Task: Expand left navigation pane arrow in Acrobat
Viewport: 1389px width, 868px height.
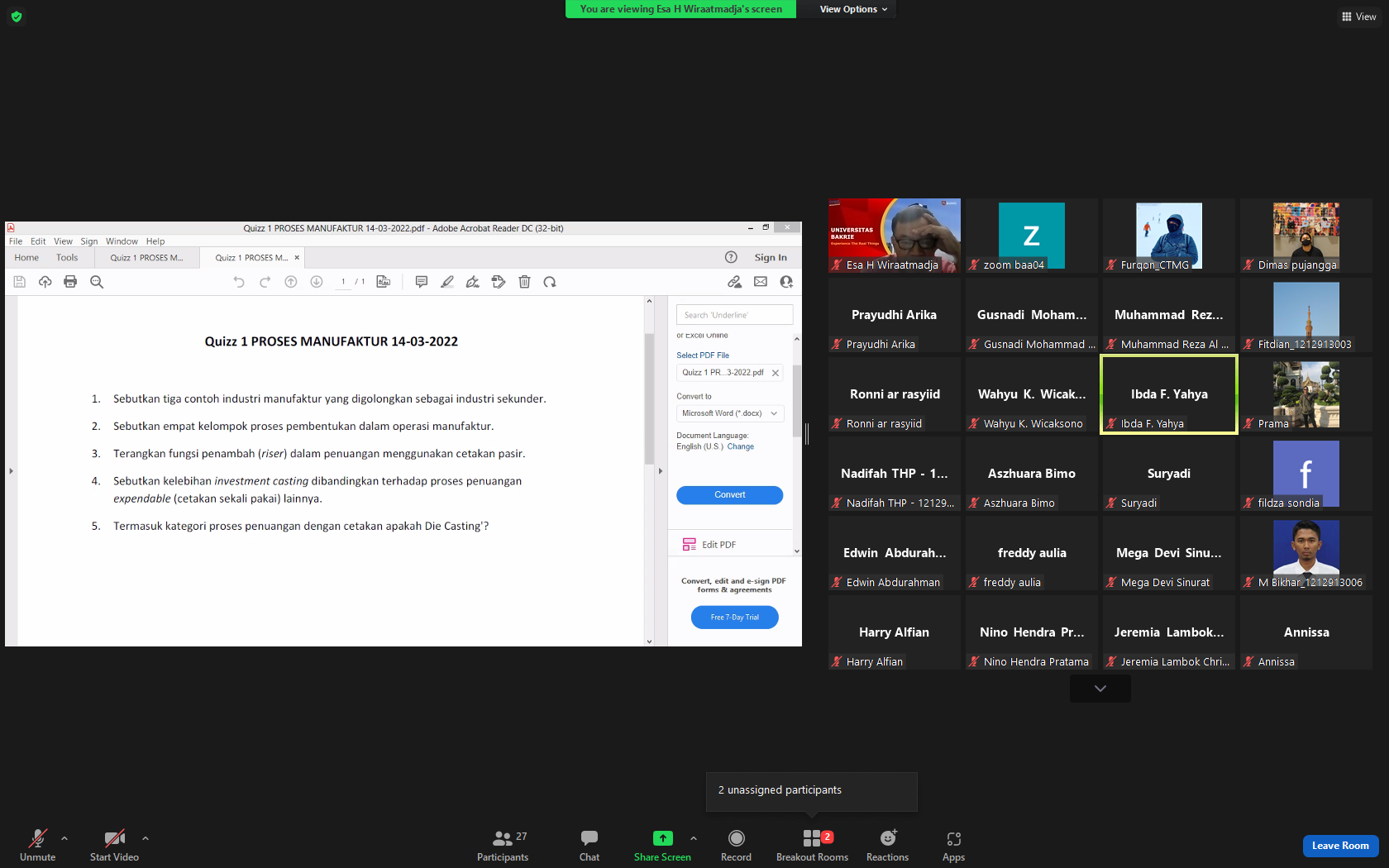Action: click(11, 471)
